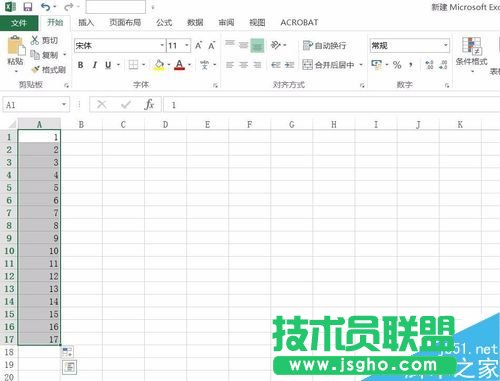Toggle middle align in alignment group
Screen dimensions: 500x381
(244, 45)
